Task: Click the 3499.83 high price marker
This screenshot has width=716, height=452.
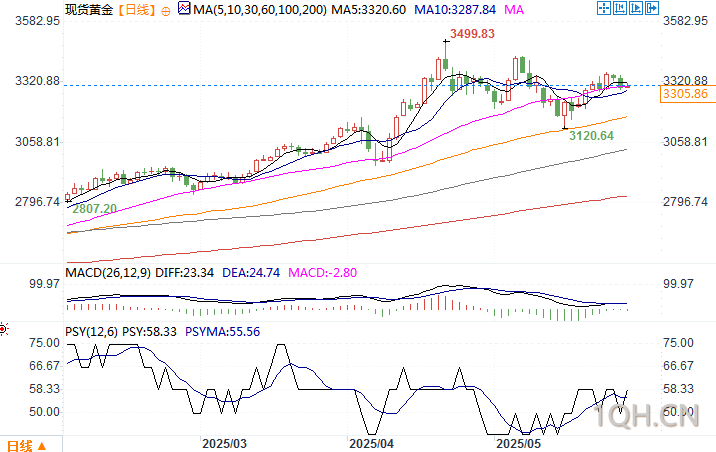Action: click(472, 34)
